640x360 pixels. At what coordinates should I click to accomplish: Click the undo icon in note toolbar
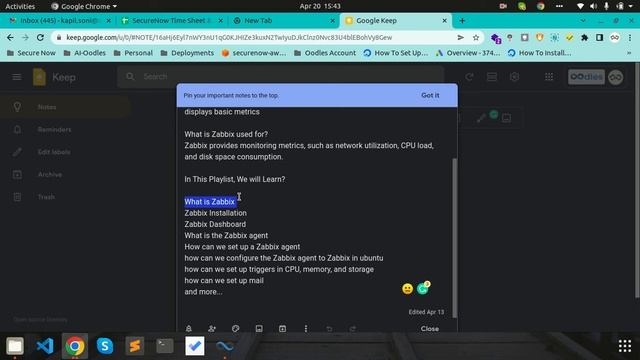[x=329, y=329]
